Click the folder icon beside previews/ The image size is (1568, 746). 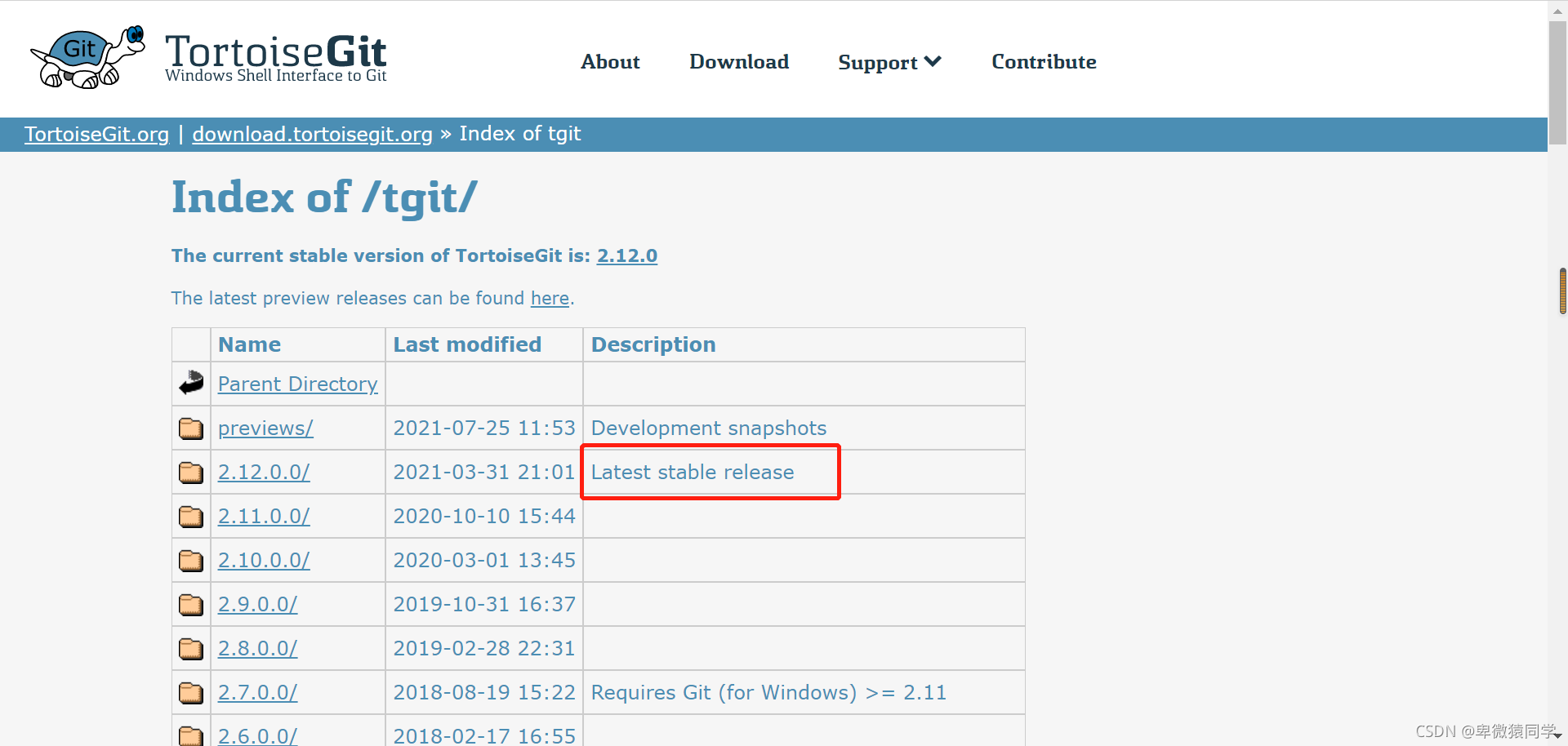191,428
